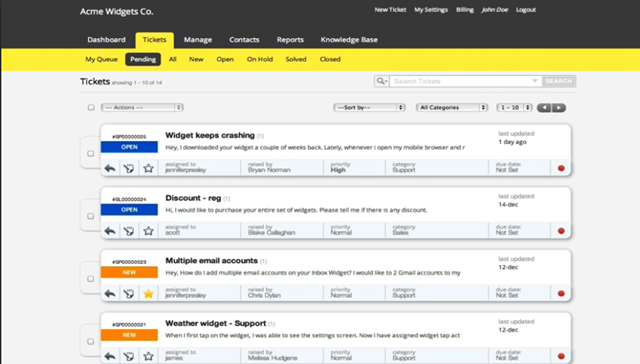Click the red dot on the Multiple email accounts ticket
Image resolution: width=640 pixels, height=364 pixels.
[561, 293]
